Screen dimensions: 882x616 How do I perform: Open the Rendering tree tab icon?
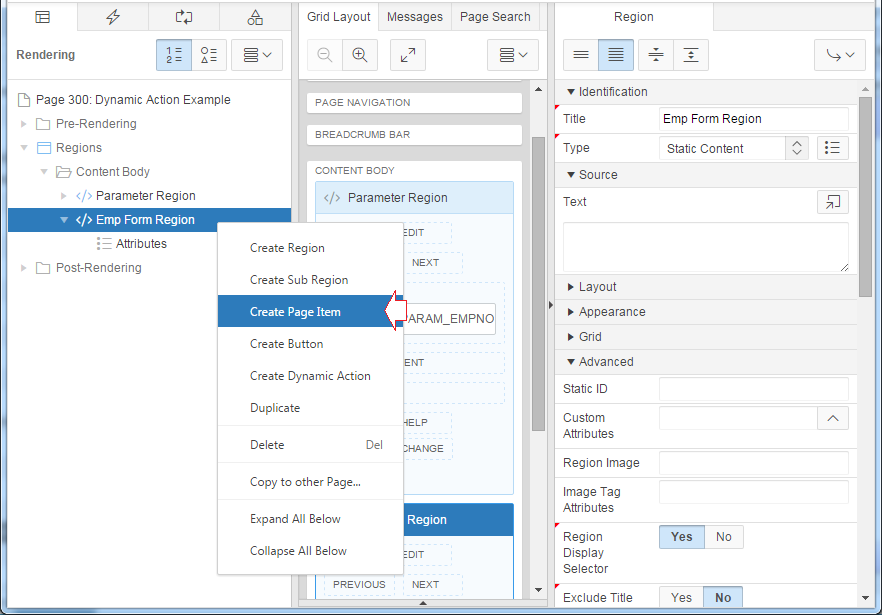coord(42,17)
